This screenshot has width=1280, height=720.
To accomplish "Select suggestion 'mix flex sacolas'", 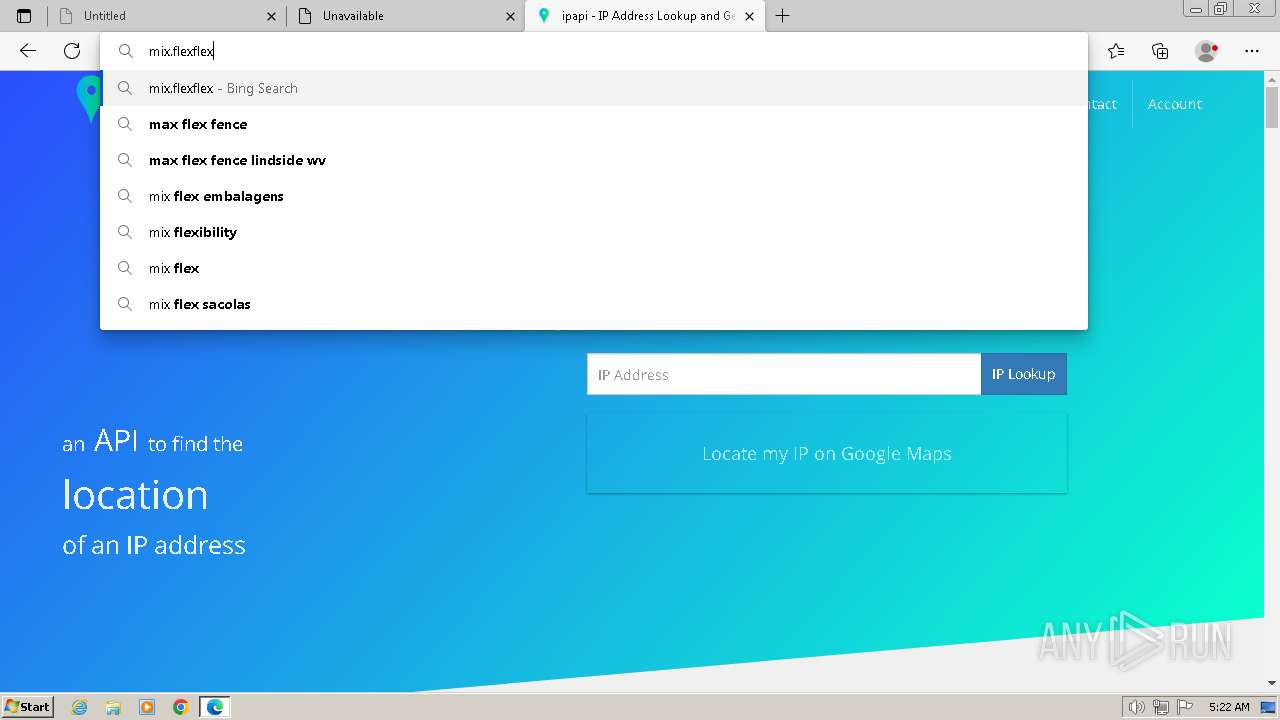I will (594, 304).
